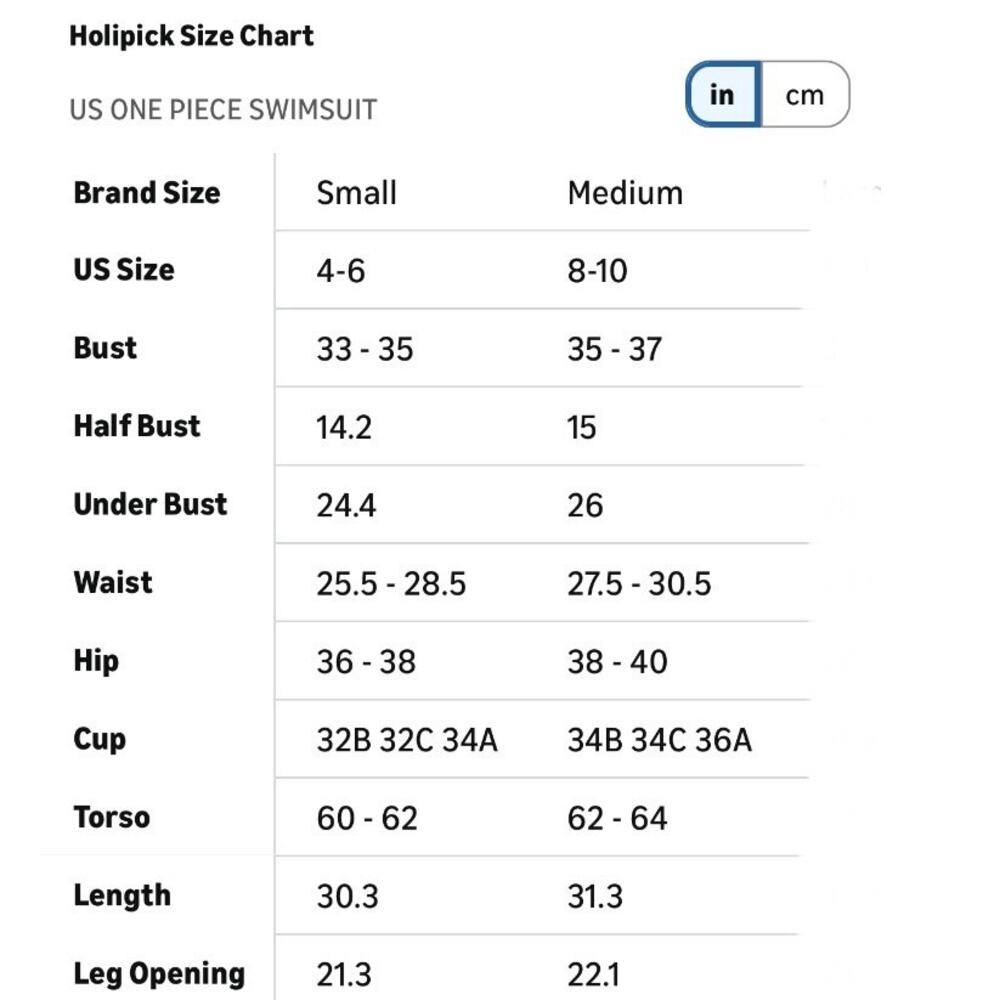
Task: Select the Small bust value 33 - 35
Action: (365, 349)
